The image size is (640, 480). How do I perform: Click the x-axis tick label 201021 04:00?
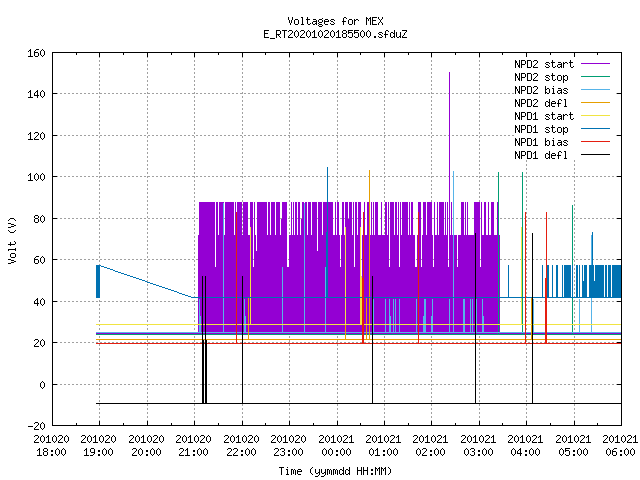525,446
